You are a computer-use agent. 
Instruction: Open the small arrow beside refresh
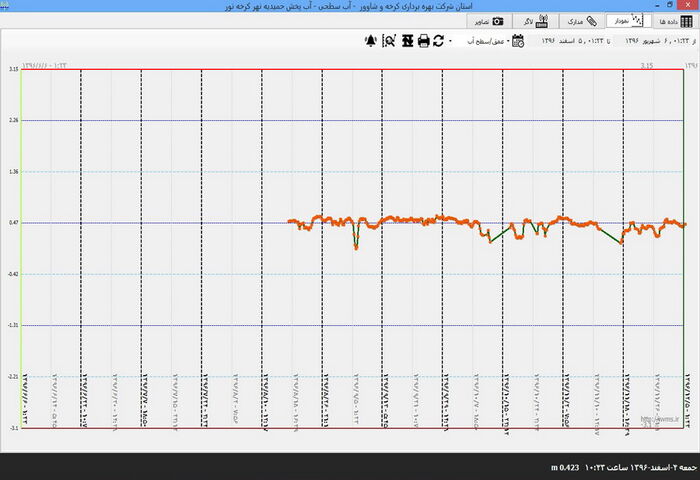450,41
